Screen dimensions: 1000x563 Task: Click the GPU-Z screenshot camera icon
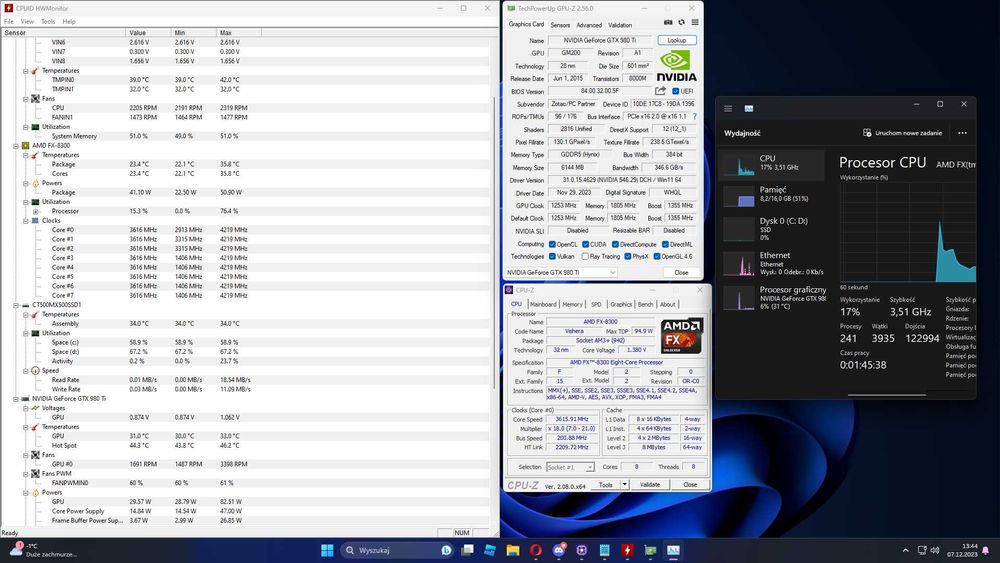(x=668, y=24)
